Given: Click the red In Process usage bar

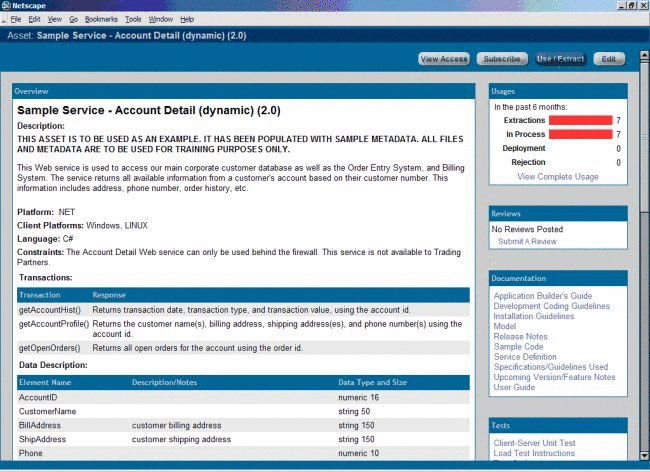Looking at the screenshot, I should (580, 134).
